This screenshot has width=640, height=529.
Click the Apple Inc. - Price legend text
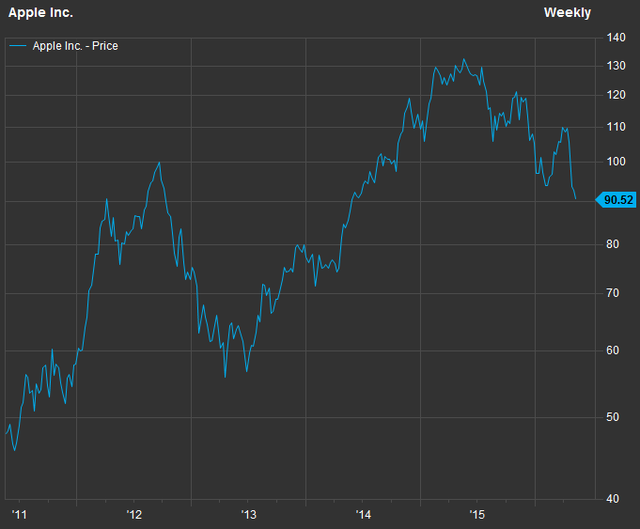(75, 46)
